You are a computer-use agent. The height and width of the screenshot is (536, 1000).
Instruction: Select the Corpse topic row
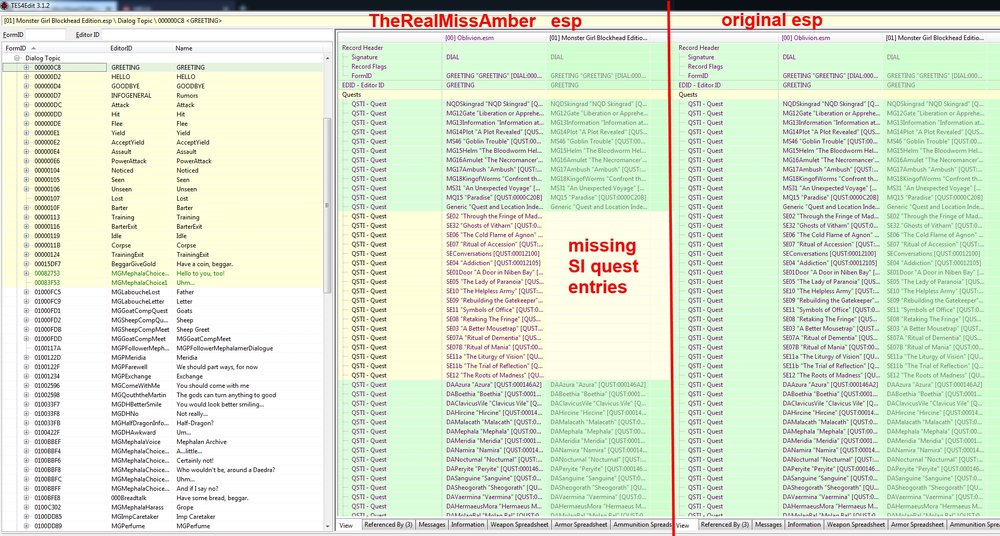click(x=163, y=245)
